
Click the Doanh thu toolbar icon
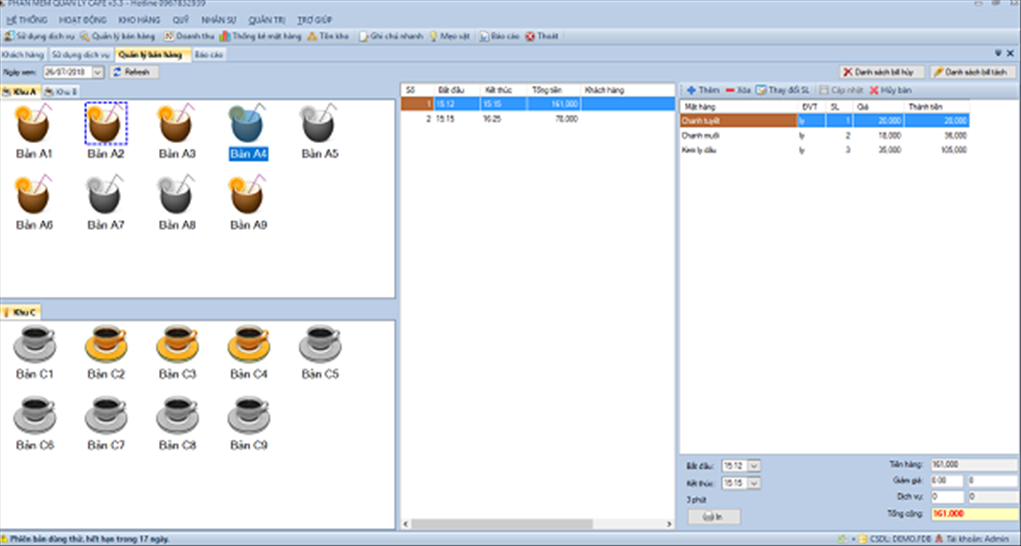pos(169,36)
